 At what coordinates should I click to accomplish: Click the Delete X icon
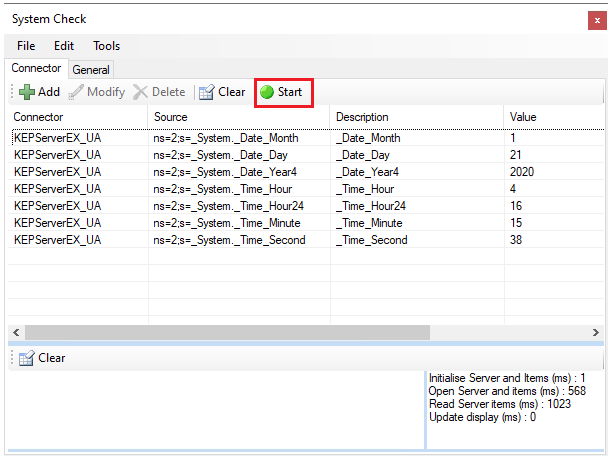coord(140,92)
